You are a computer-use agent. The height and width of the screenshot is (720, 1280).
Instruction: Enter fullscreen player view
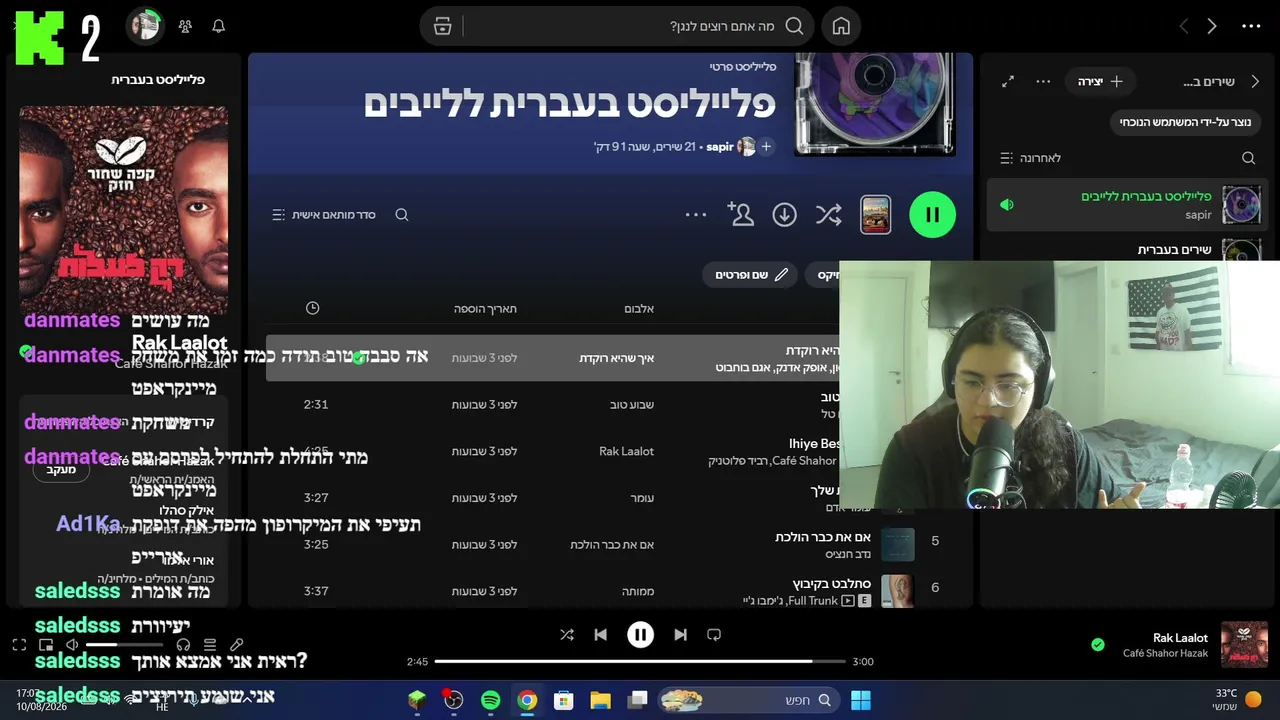tap(19, 645)
